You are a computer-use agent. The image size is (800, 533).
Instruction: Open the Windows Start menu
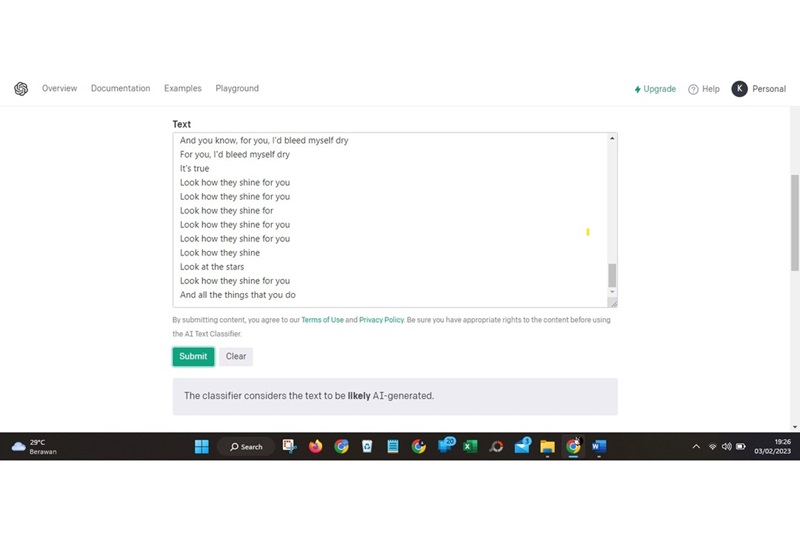[x=202, y=446]
